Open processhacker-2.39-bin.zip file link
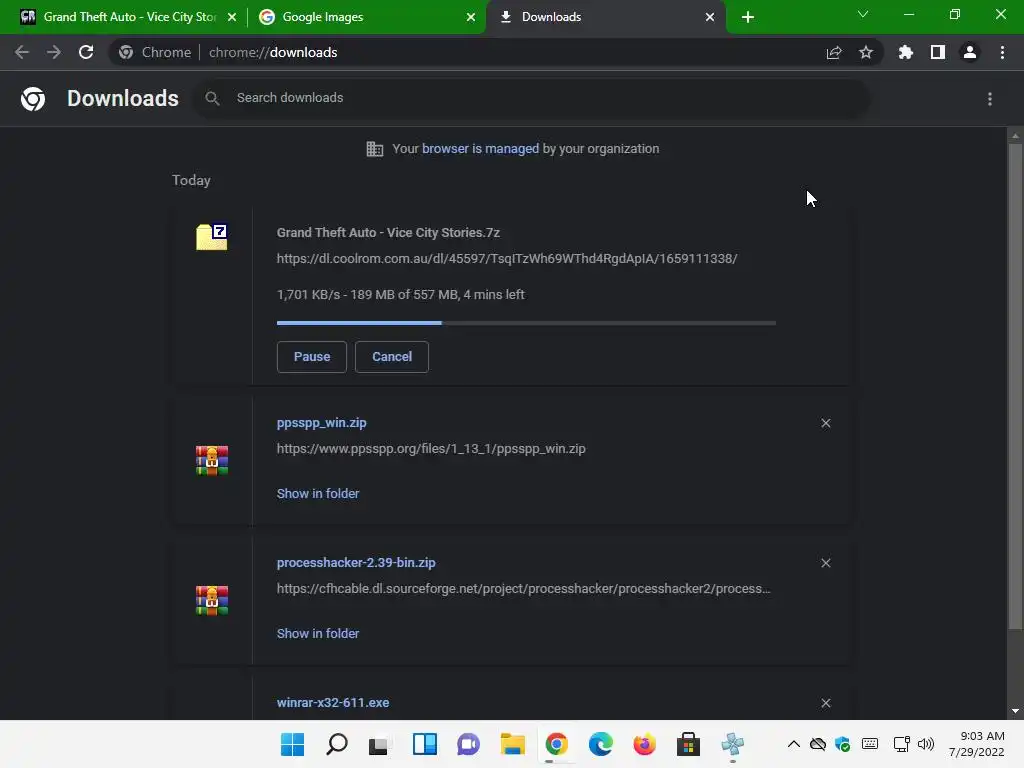Viewport: 1024px width, 768px height. 356,562
